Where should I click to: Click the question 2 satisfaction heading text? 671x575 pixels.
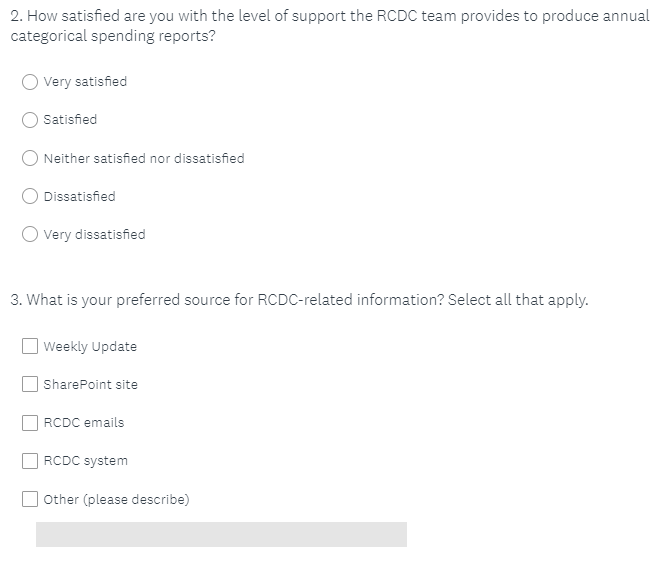[330, 26]
